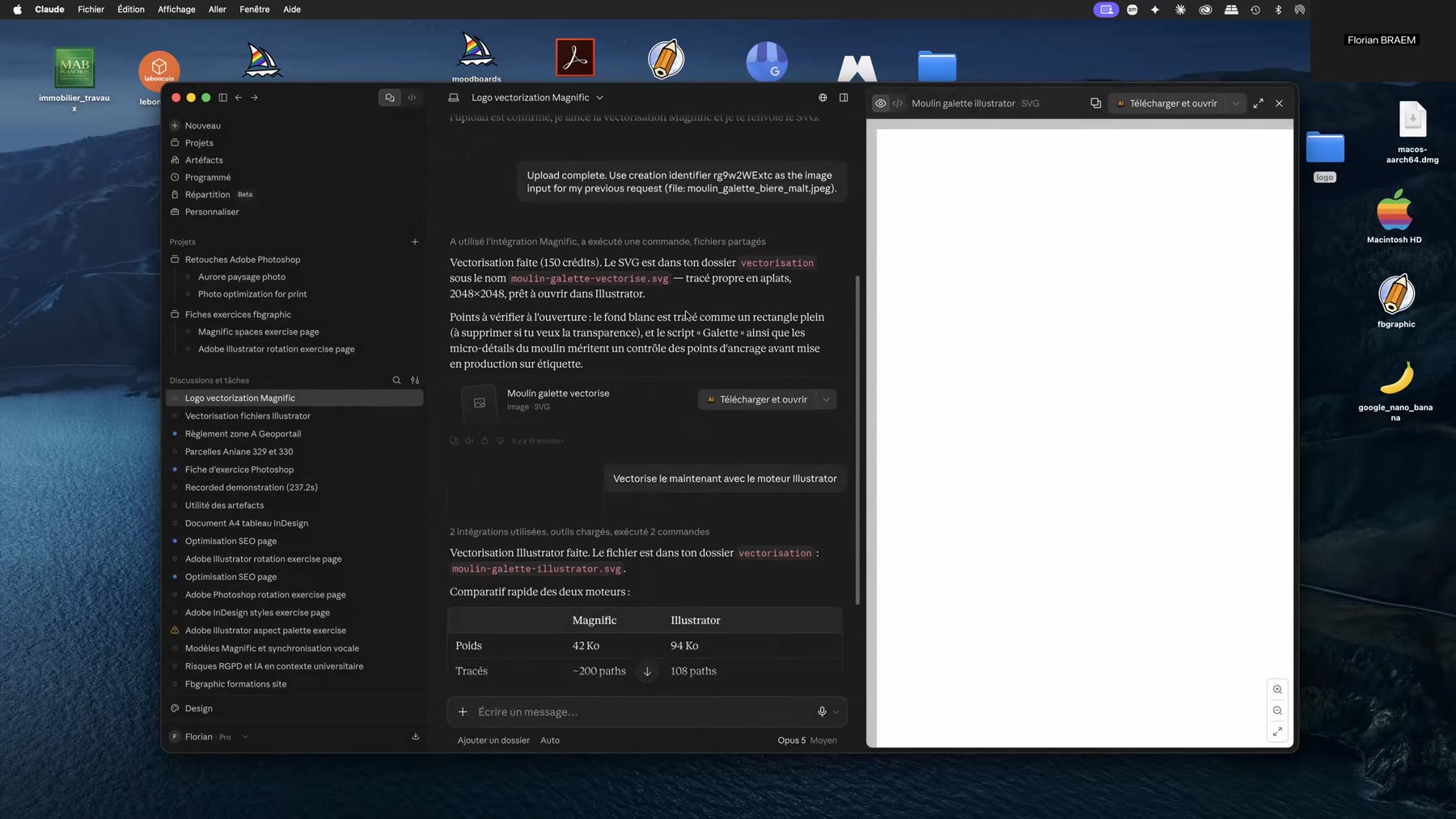Viewport: 1456px width, 819px height.
Task: Open the Parcelles Aniane 329 et 330 discussion
Action: click(x=239, y=452)
